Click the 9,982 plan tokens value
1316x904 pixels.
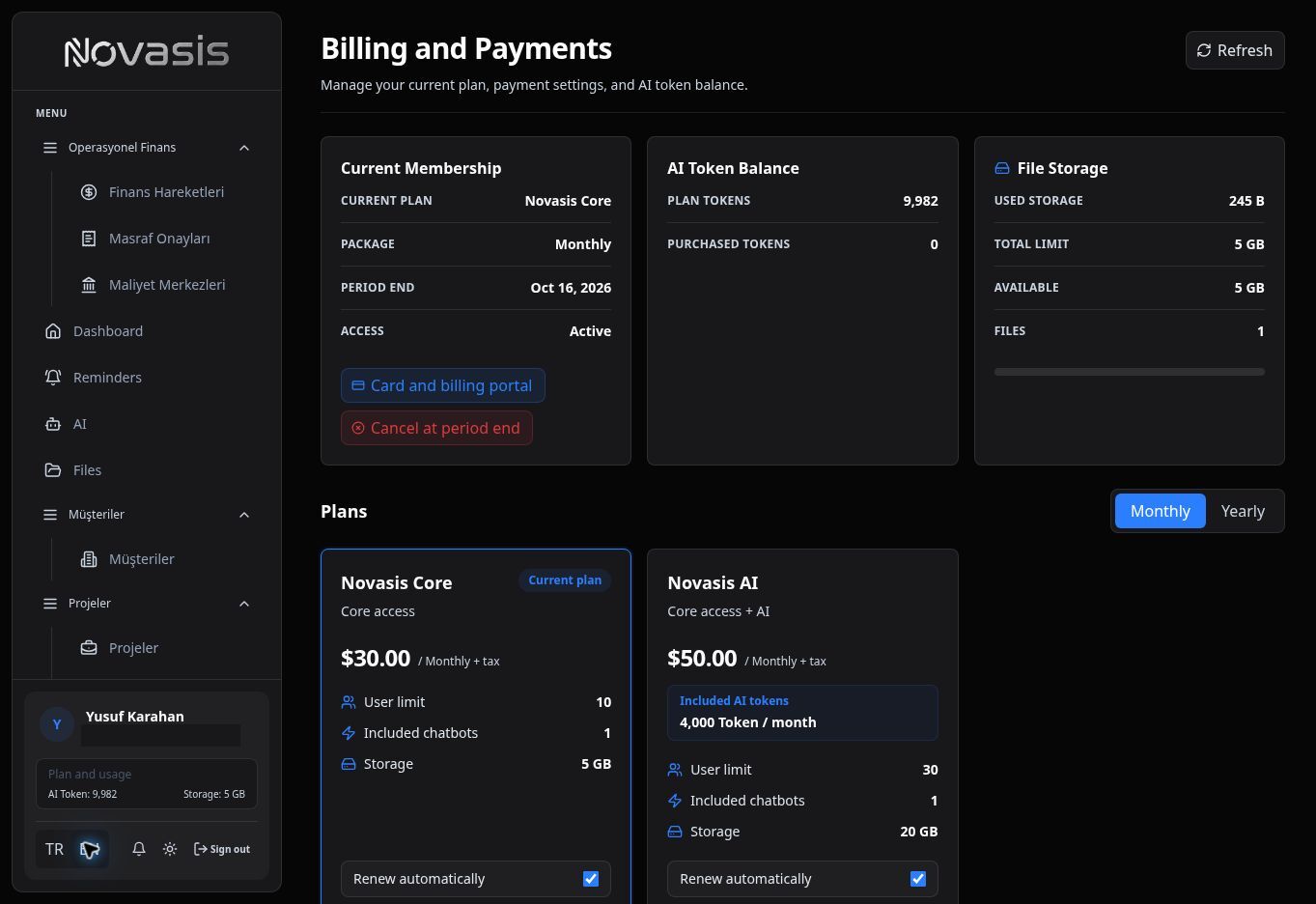tap(920, 201)
